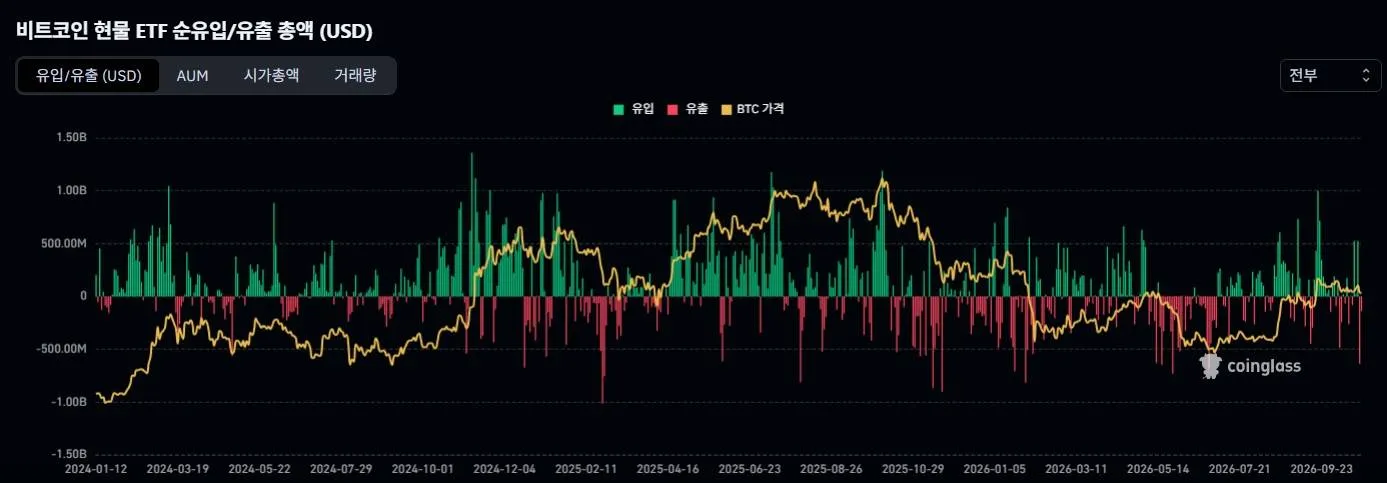Click the 2025-06-23 date label
The width and height of the screenshot is (1387, 483).
click(749, 468)
